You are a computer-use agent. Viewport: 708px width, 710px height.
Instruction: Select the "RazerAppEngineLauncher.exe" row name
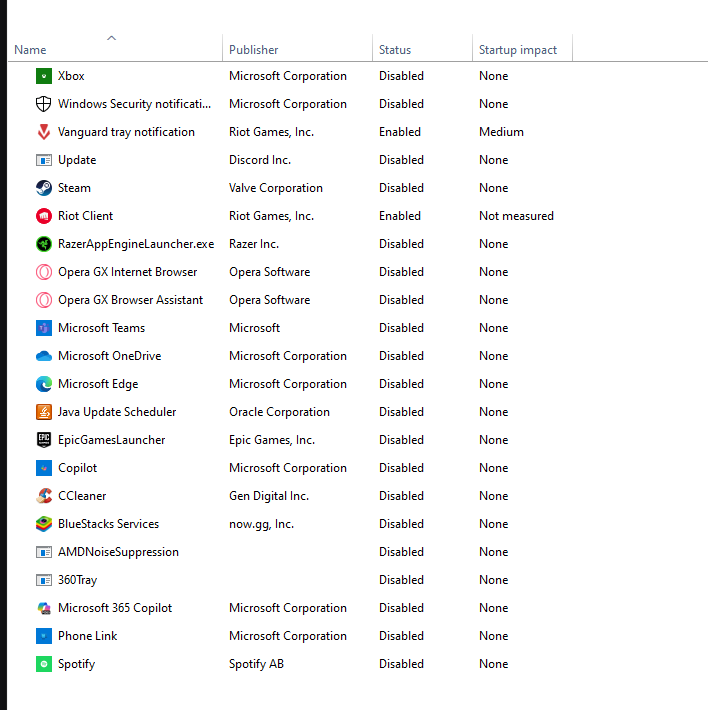click(x=136, y=244)
